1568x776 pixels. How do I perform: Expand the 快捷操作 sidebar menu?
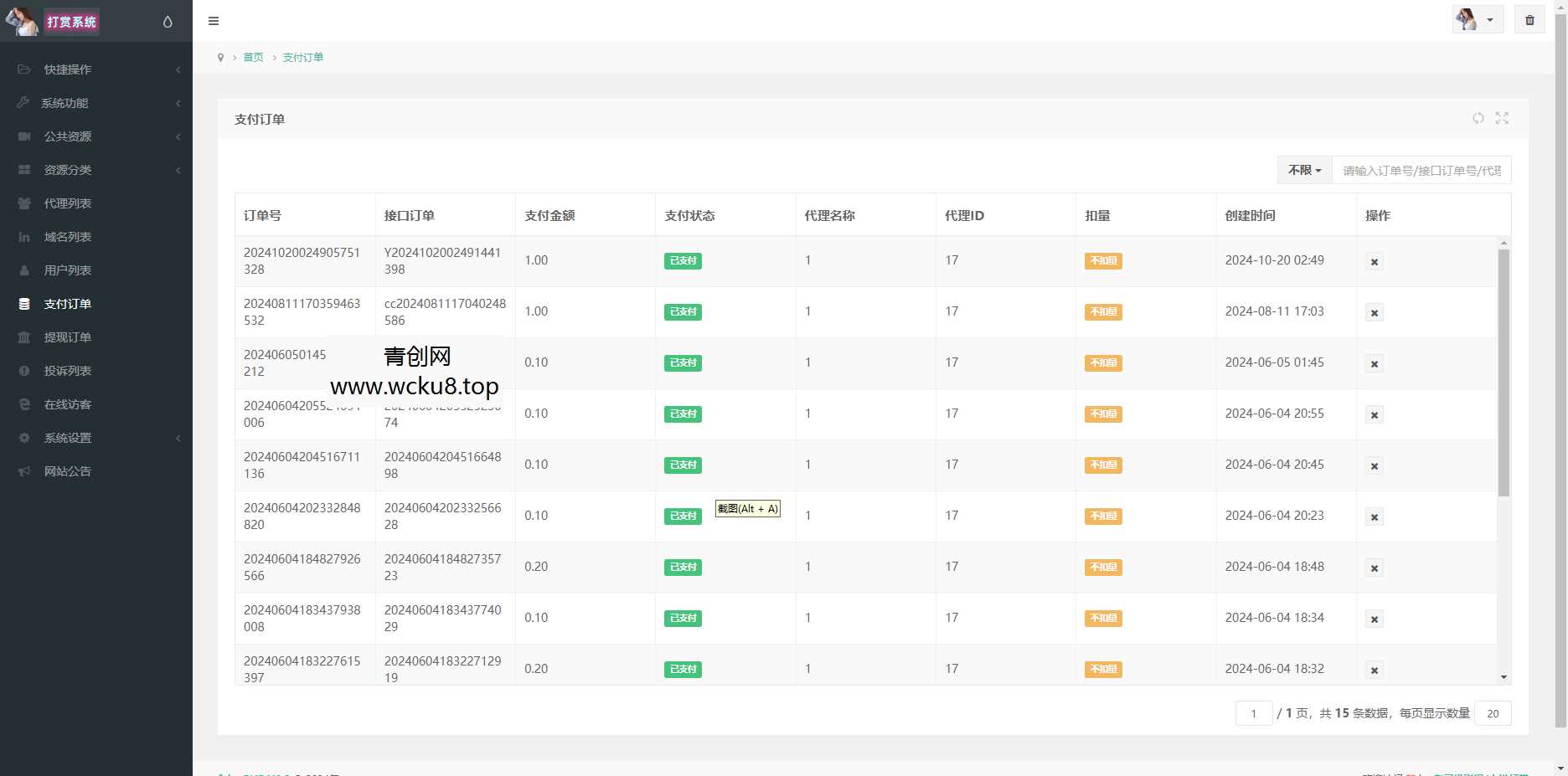click(96, 69)
